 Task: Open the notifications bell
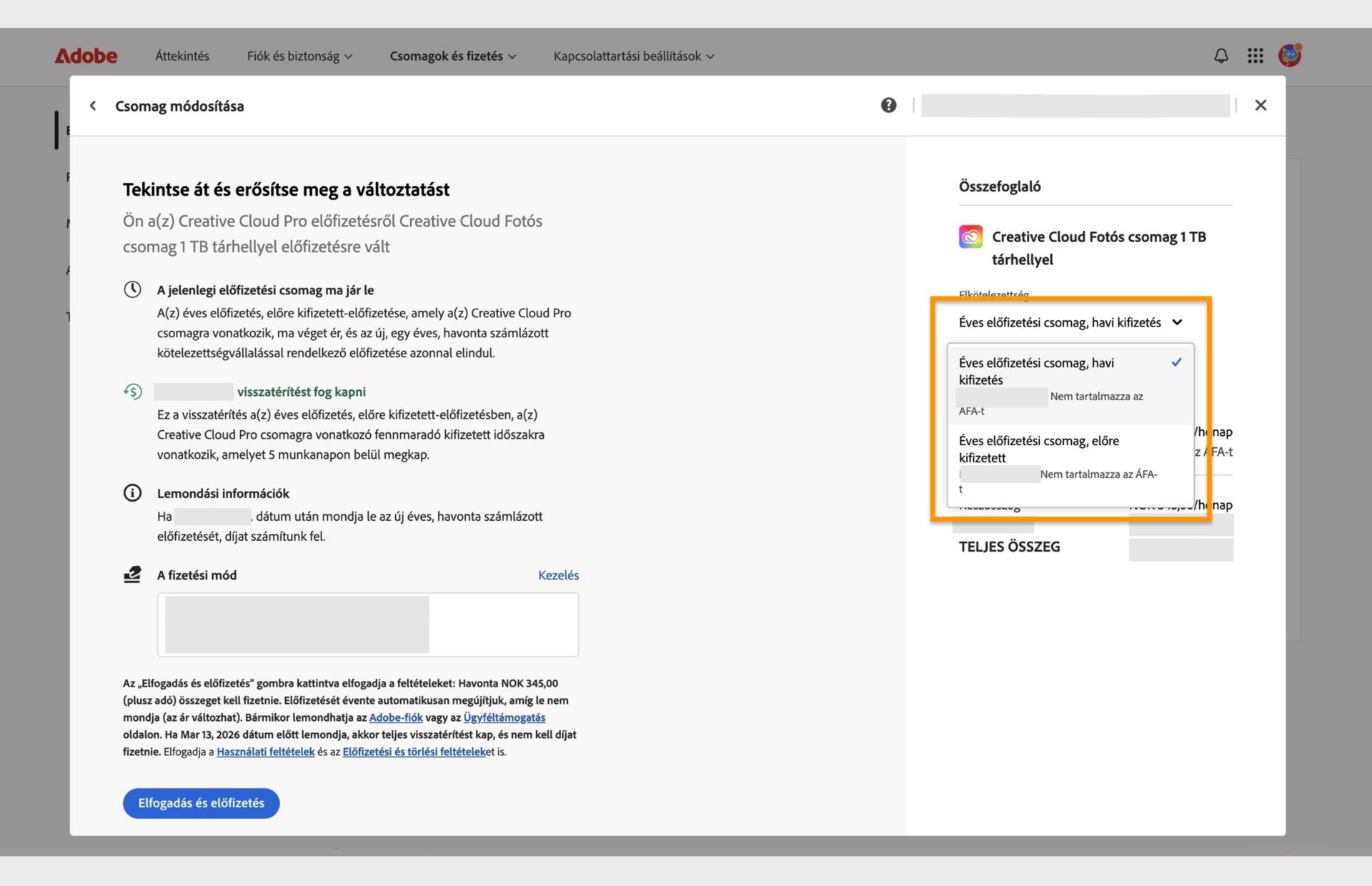(x=1221, y=56)
